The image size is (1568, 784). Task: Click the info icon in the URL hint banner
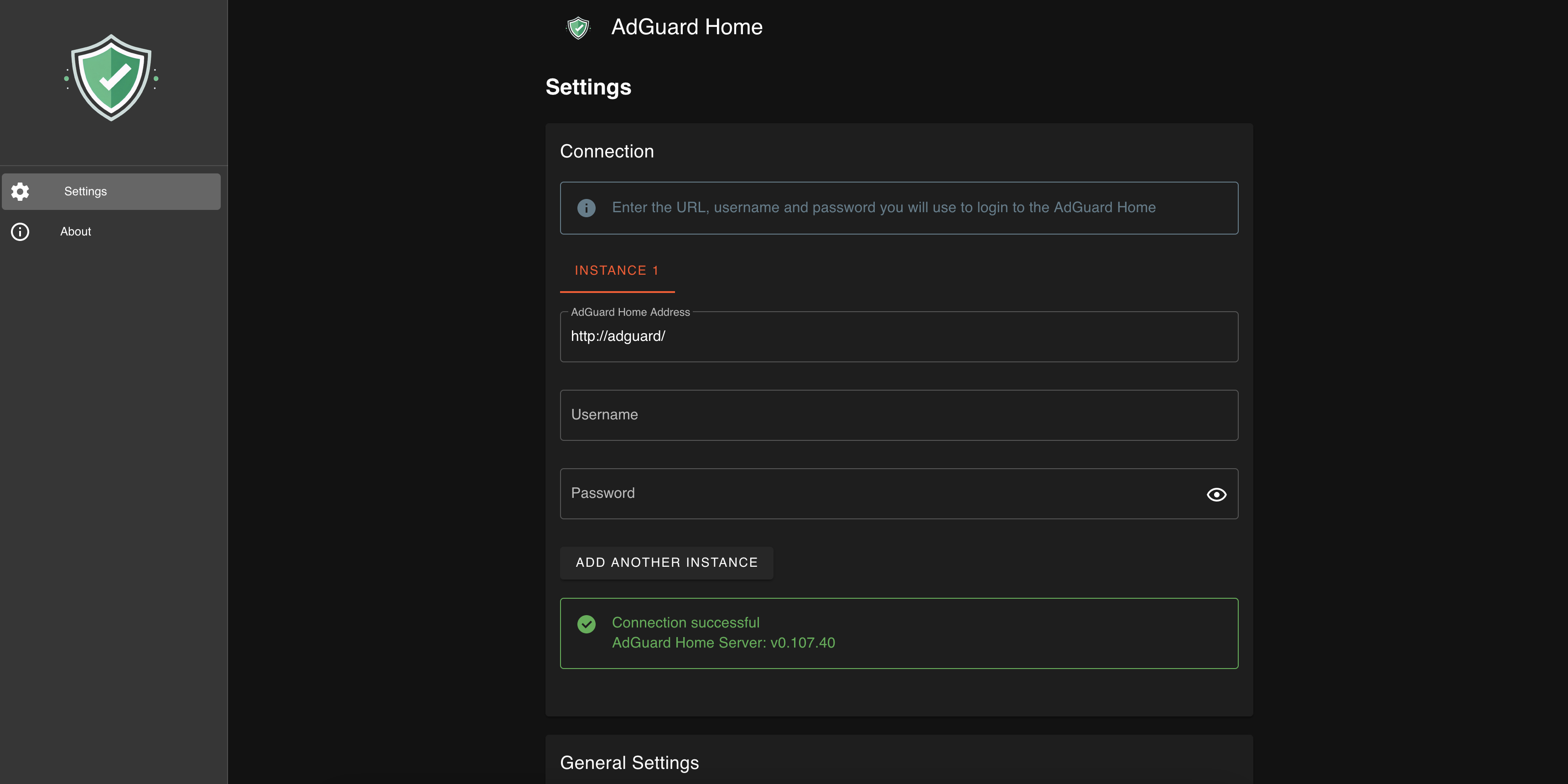click(x=586, y=208)
